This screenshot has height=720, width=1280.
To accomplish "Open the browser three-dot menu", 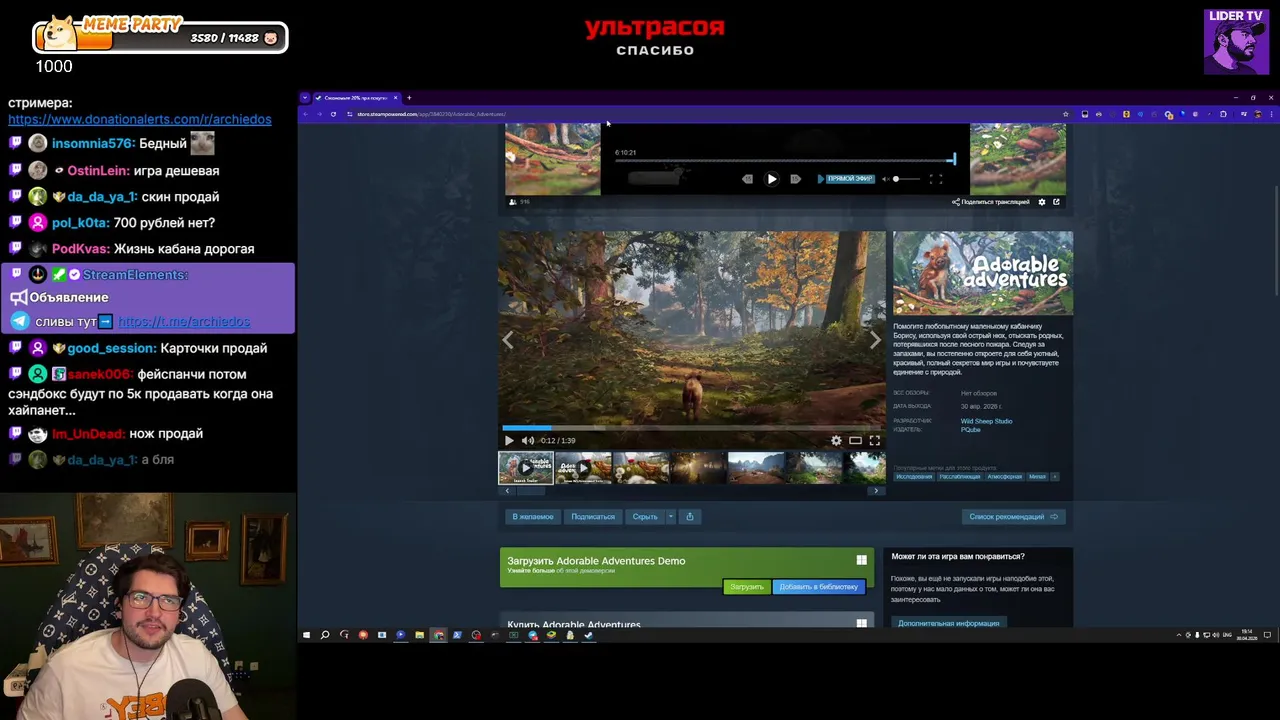I will (1271, 114).
